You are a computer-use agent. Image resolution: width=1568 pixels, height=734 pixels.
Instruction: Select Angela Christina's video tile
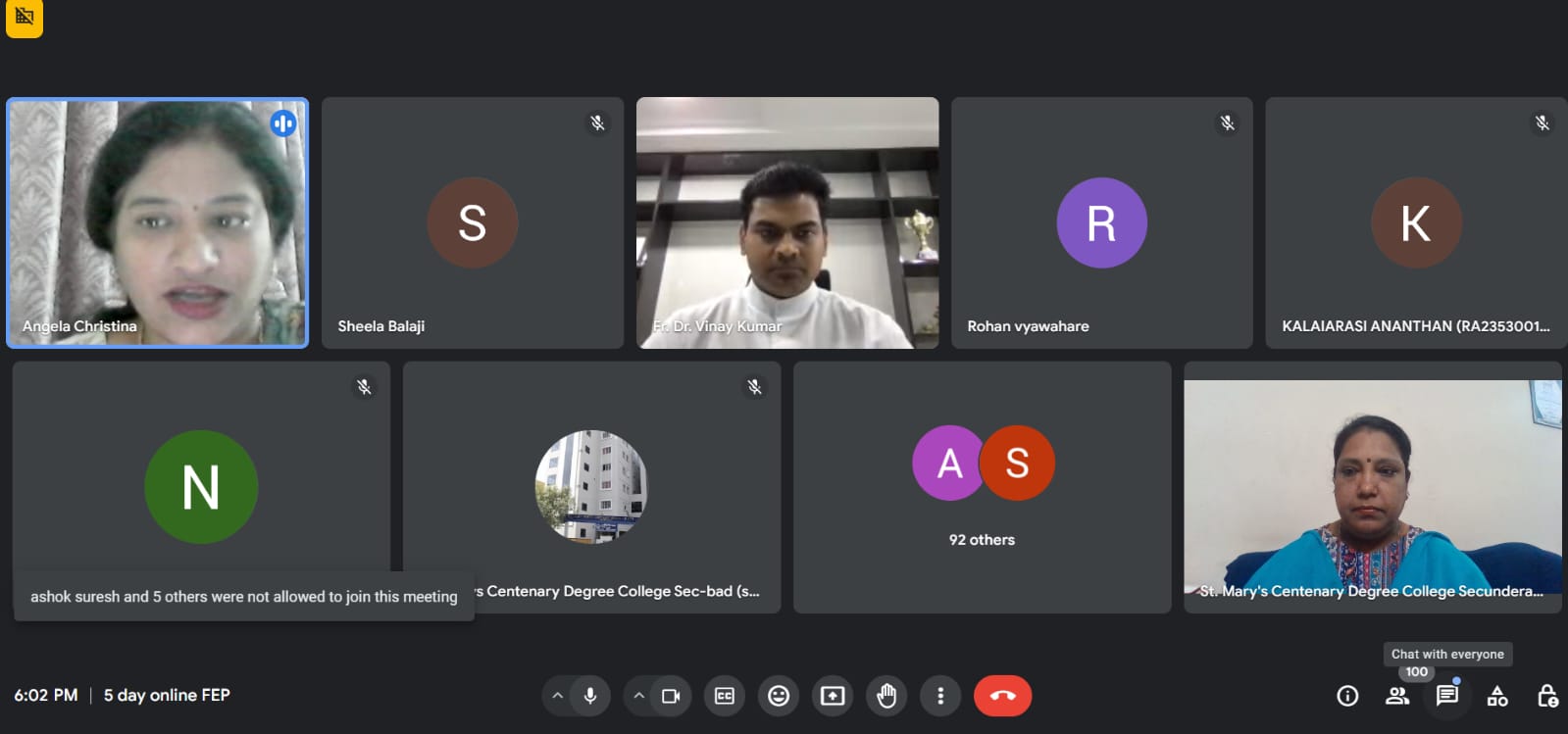coord(158,222)
